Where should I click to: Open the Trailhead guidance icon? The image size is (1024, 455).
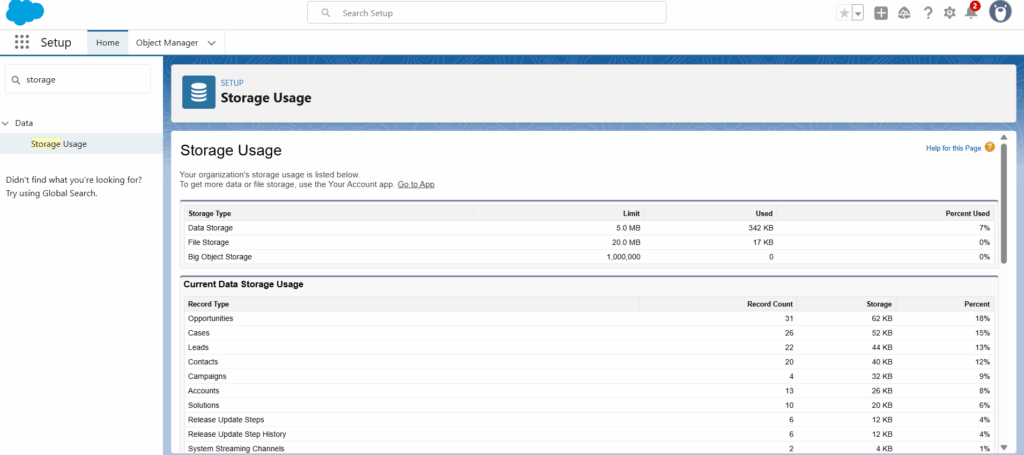coord(904,13)
